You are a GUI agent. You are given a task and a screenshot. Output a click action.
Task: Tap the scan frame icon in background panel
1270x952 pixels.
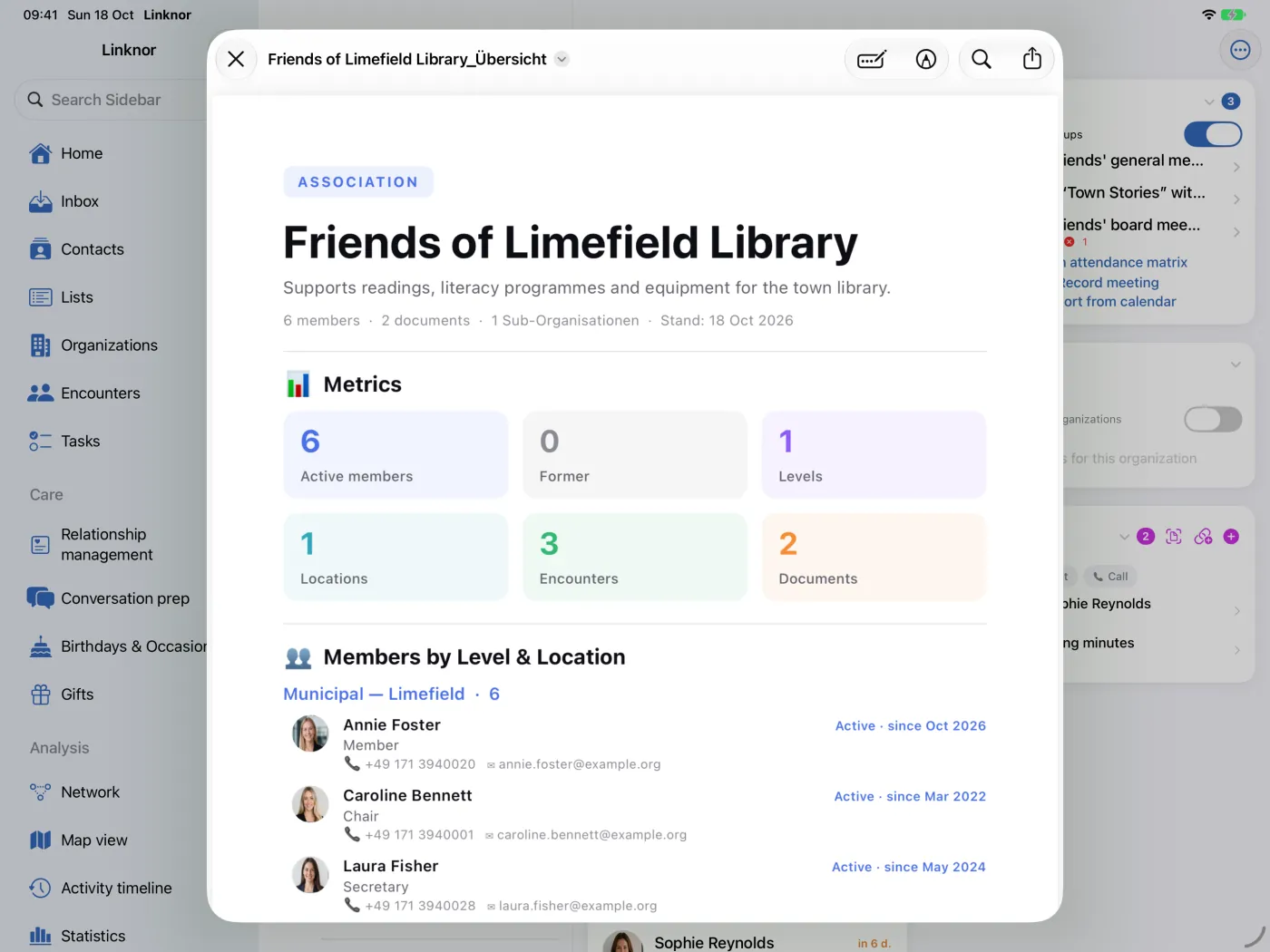pyautogui.click(x=1174, y=537)
